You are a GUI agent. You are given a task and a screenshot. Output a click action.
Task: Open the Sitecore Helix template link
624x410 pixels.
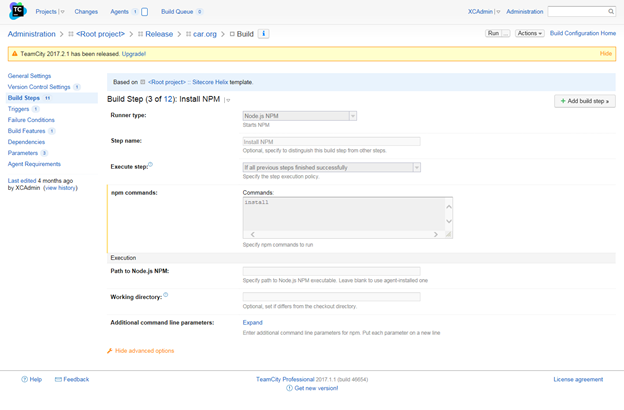click(210, 82)
